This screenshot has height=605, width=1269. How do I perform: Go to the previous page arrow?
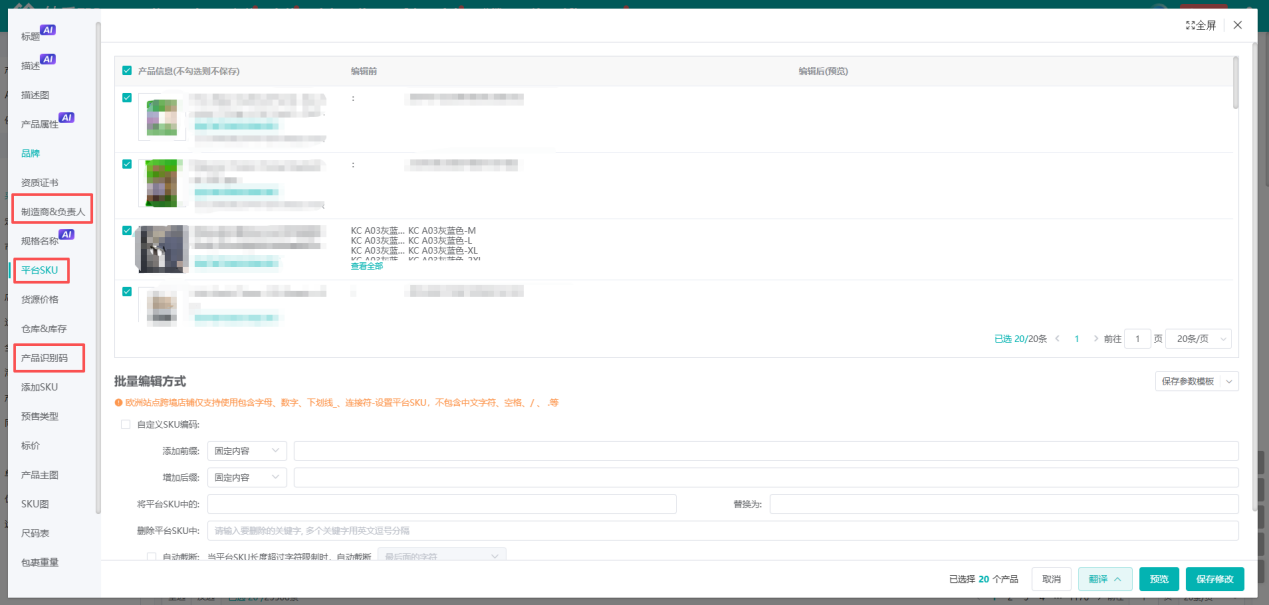pos(1058,339)
